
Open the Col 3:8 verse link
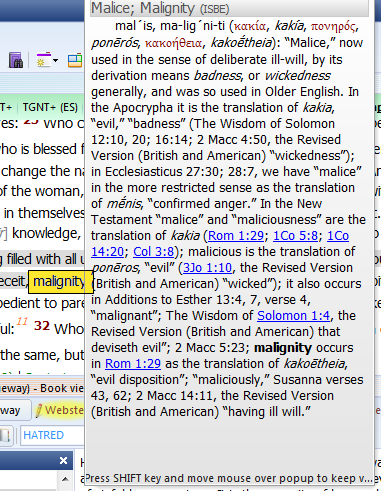(x=153, y=252)
